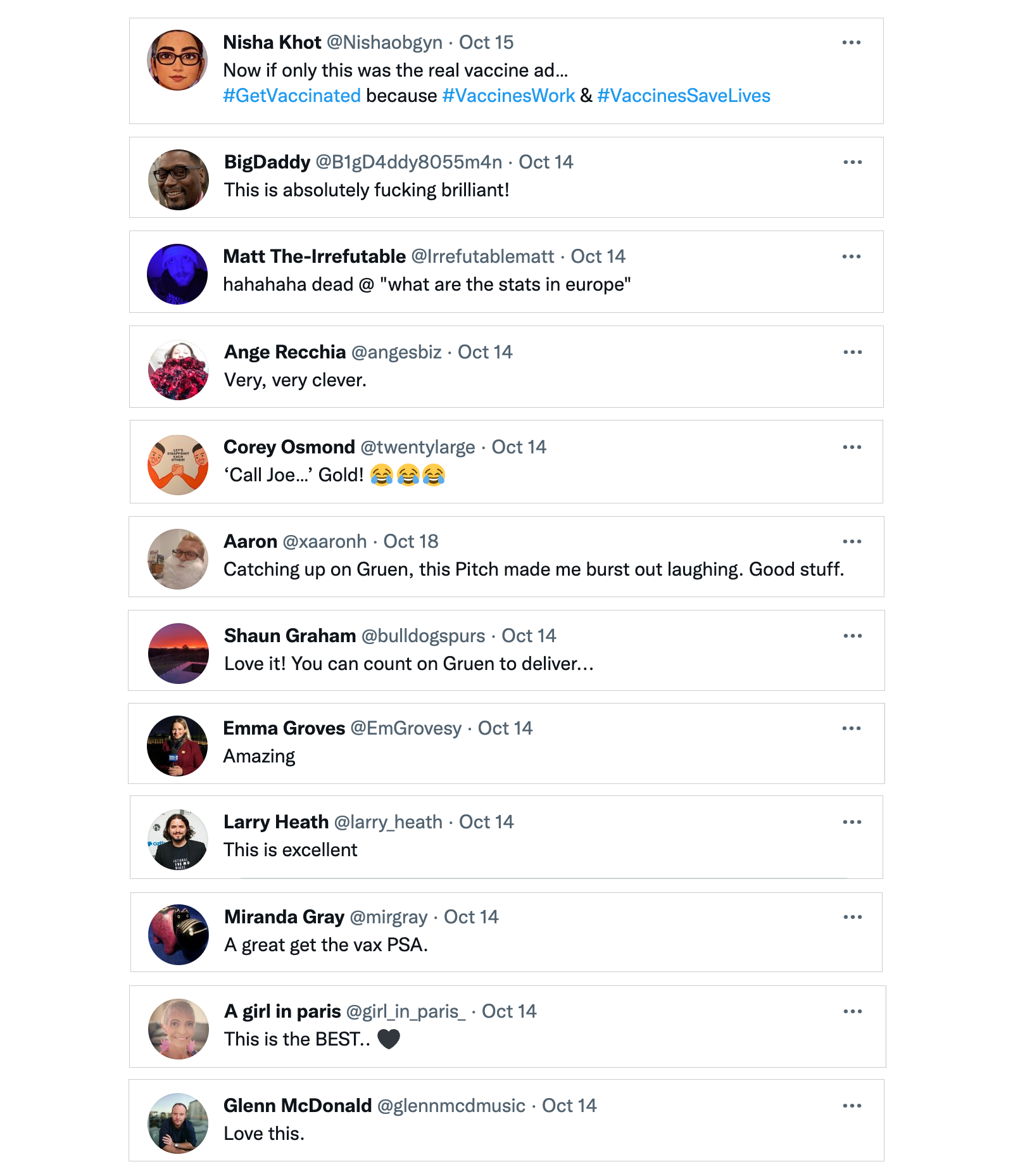Open the three-dot menu on Matt The-Irrefutable's tweet
Image resolution: width=1013 pixels, height=1176 pixels.
tap(851, 256)
